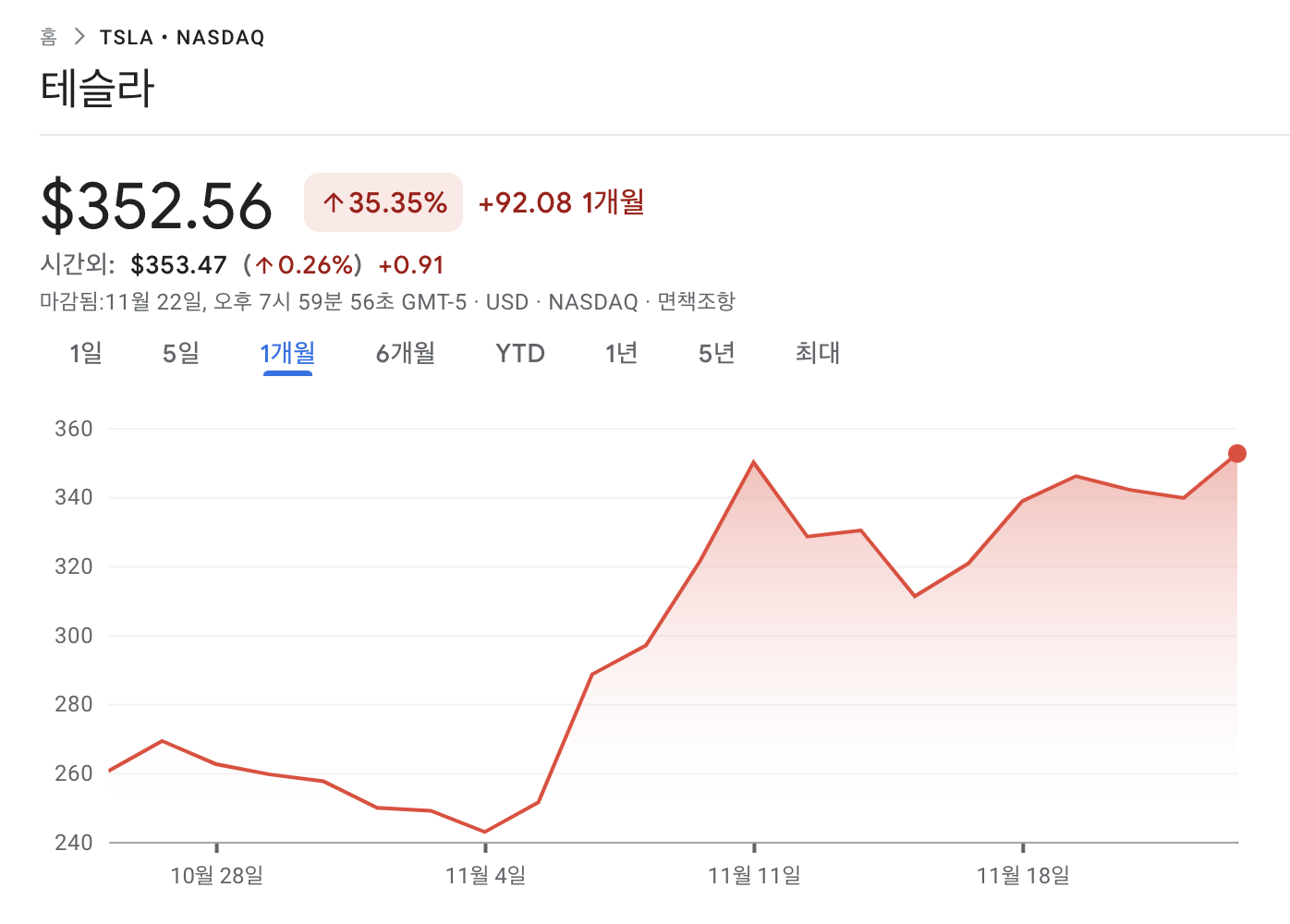
Task: Show the 최대 range chart
Action: point(818,353)
